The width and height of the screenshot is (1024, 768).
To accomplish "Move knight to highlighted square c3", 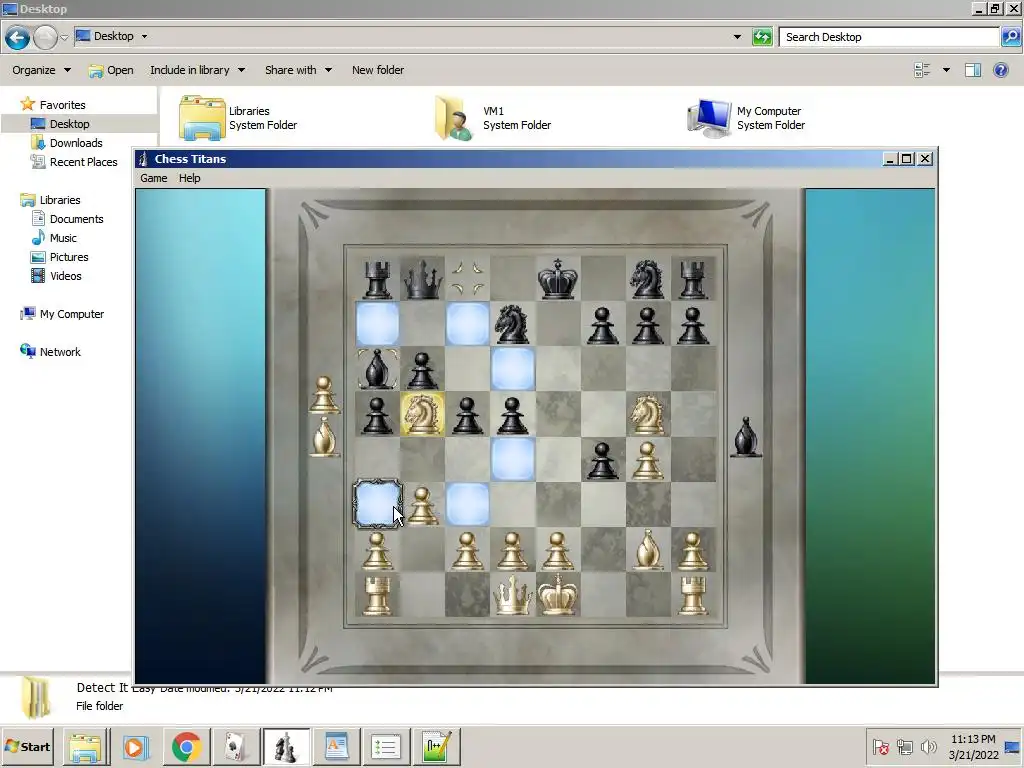I will [x=468, y=505].
